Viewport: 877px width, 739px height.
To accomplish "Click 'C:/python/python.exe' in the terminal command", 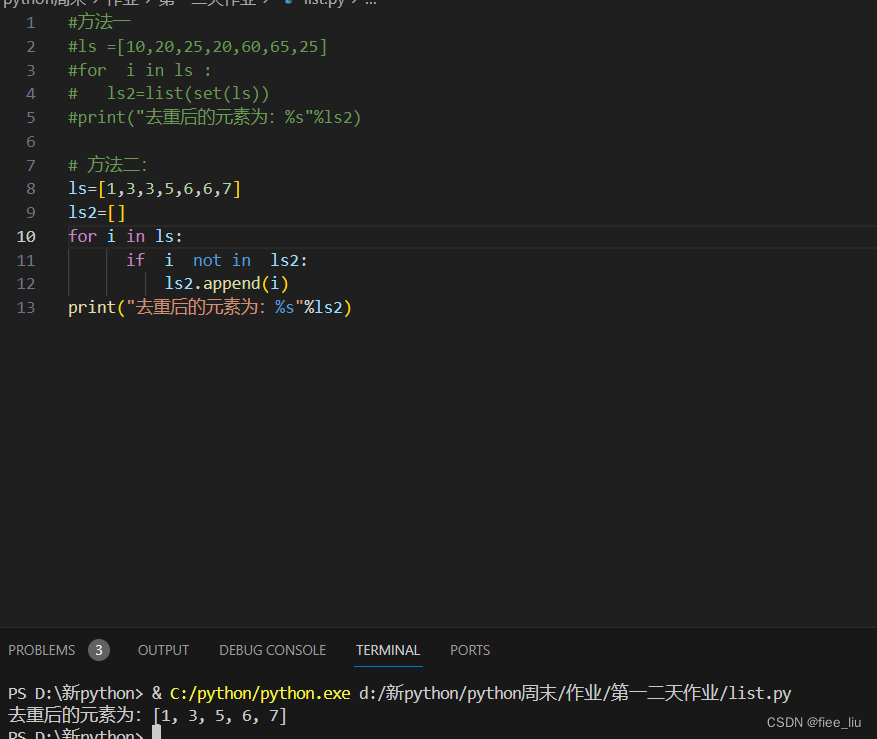I will coord(260,694).
